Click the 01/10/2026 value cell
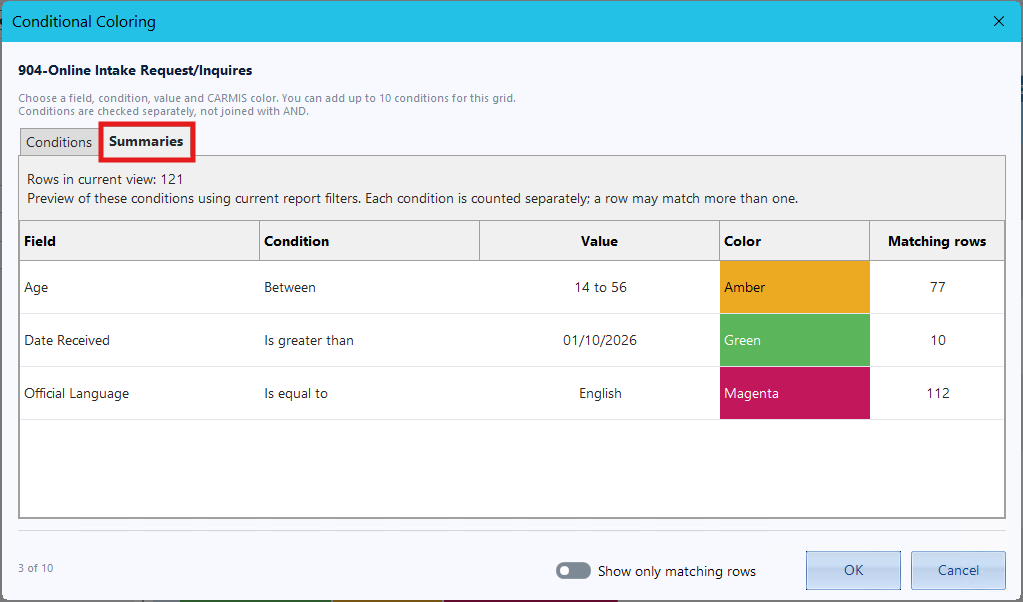Image resolution: width=1023 pixels, height=602 pixels. [600, 340]
